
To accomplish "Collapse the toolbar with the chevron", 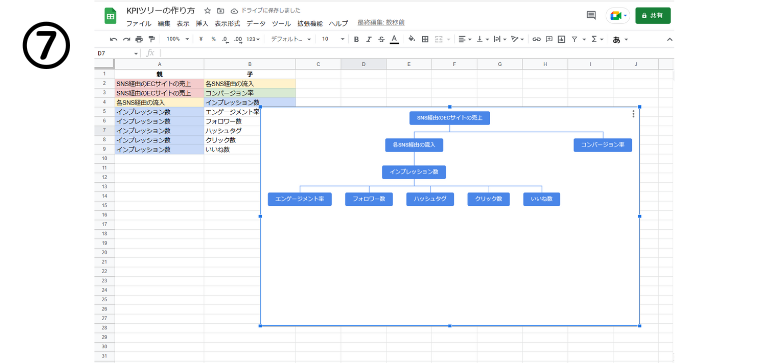I will tap(670, 39).
